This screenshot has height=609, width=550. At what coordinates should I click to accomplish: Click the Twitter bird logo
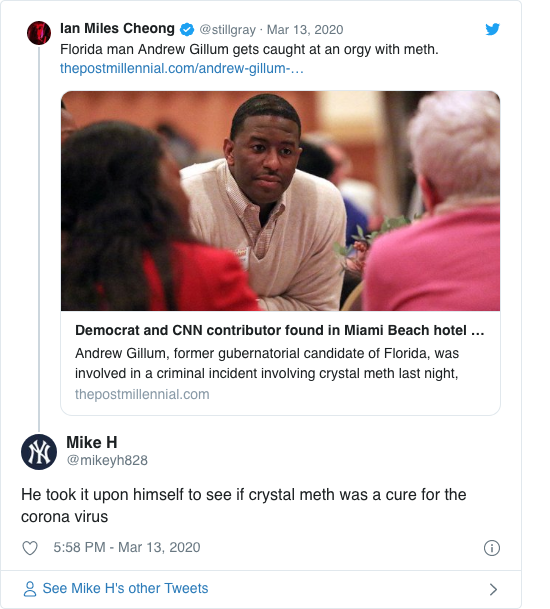492,29
